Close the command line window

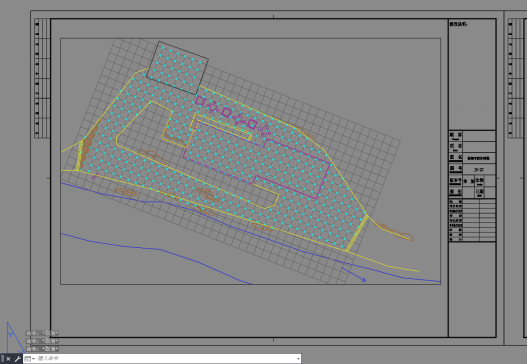tap(8, 359)
